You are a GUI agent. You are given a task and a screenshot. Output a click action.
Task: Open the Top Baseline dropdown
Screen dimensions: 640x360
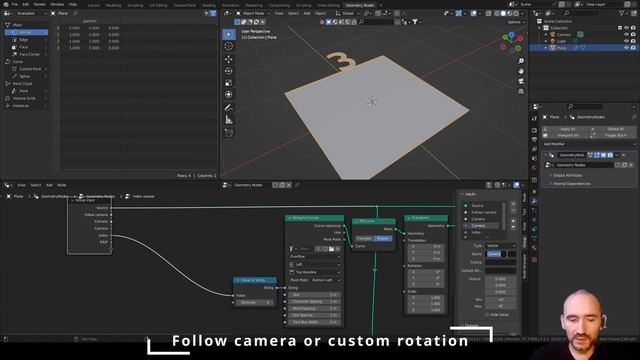point(315,272)
